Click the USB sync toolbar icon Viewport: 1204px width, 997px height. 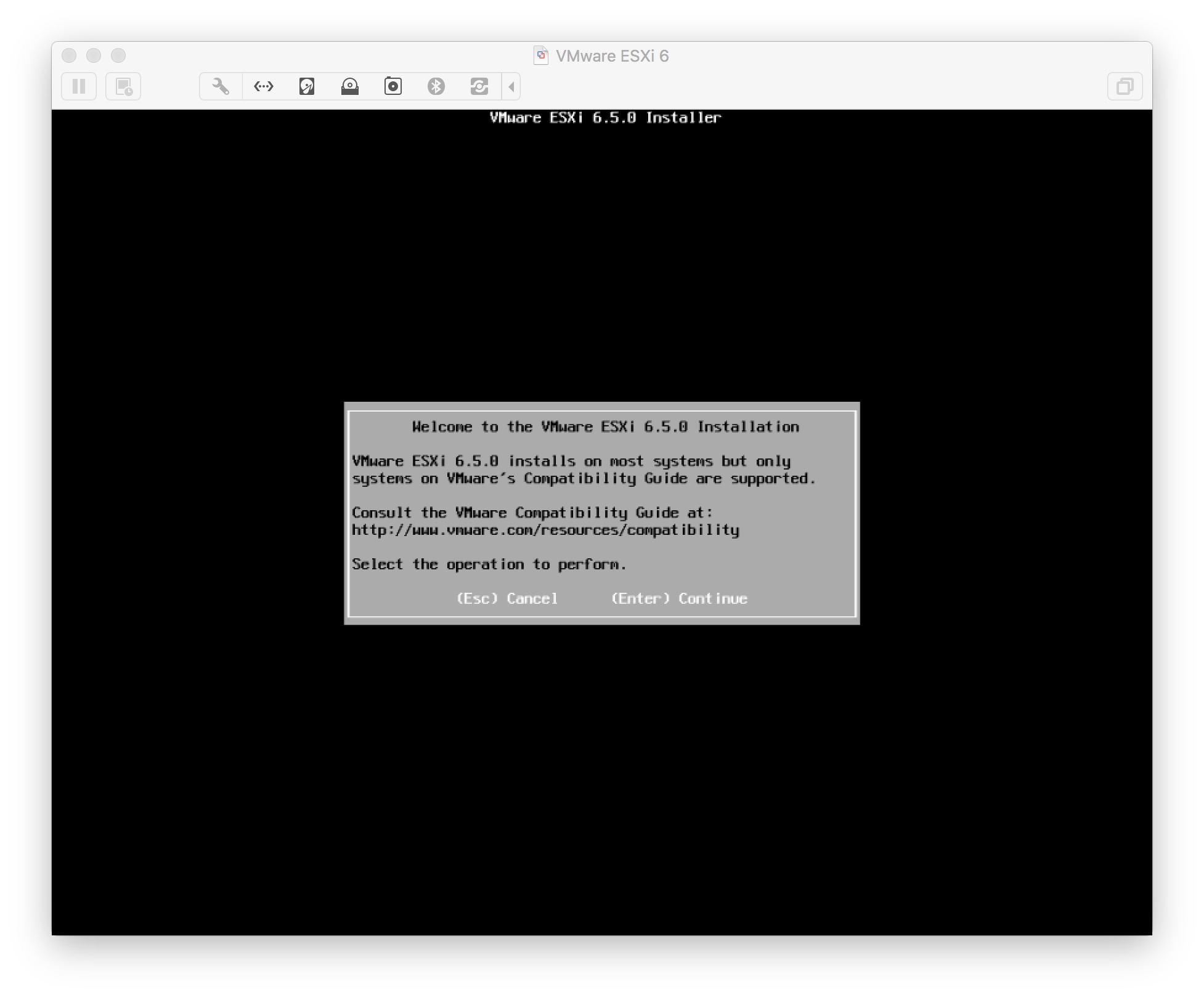click(480, 86)
